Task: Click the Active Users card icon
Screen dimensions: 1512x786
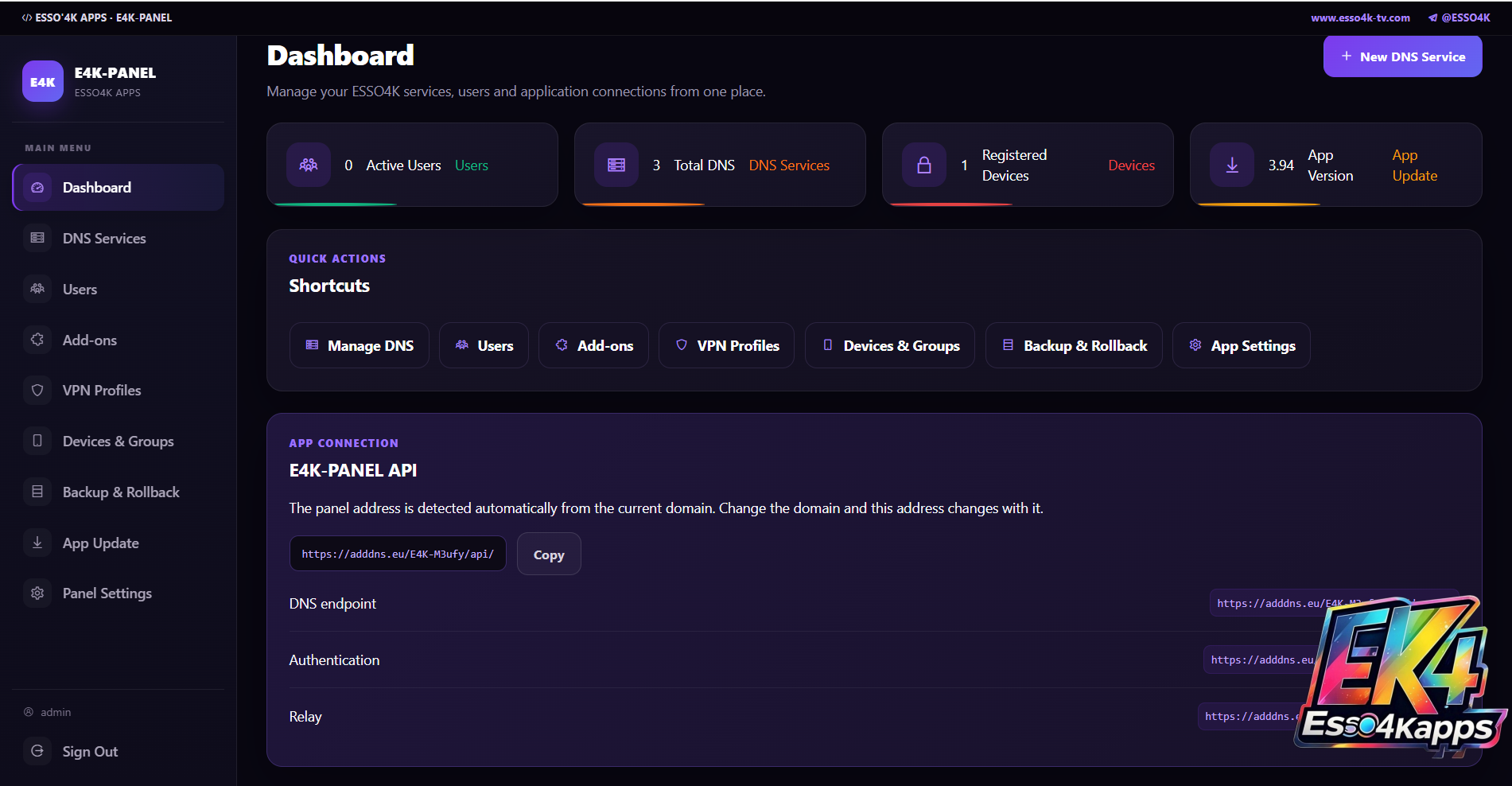Action: (x=309, y=165)
